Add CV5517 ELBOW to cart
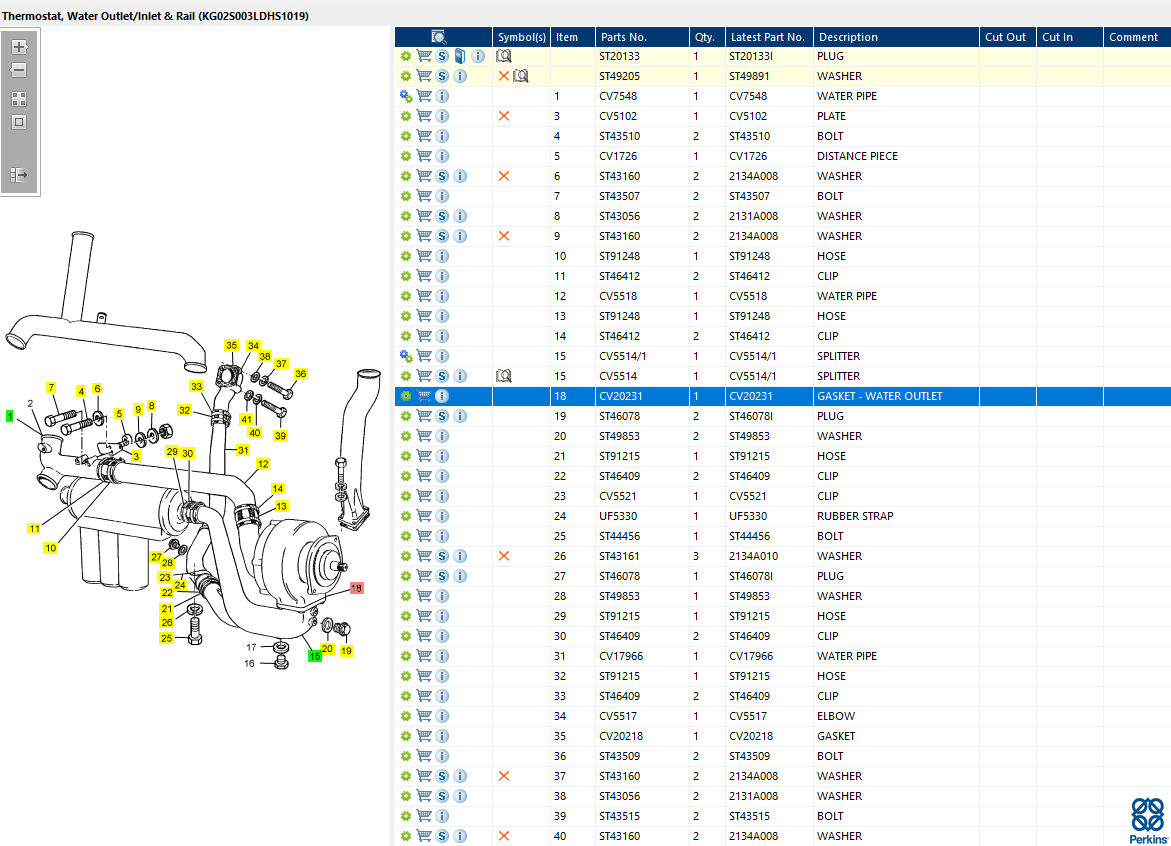Image resolution: width=1171 pixels, height=846 pixels. coord(423,716)
